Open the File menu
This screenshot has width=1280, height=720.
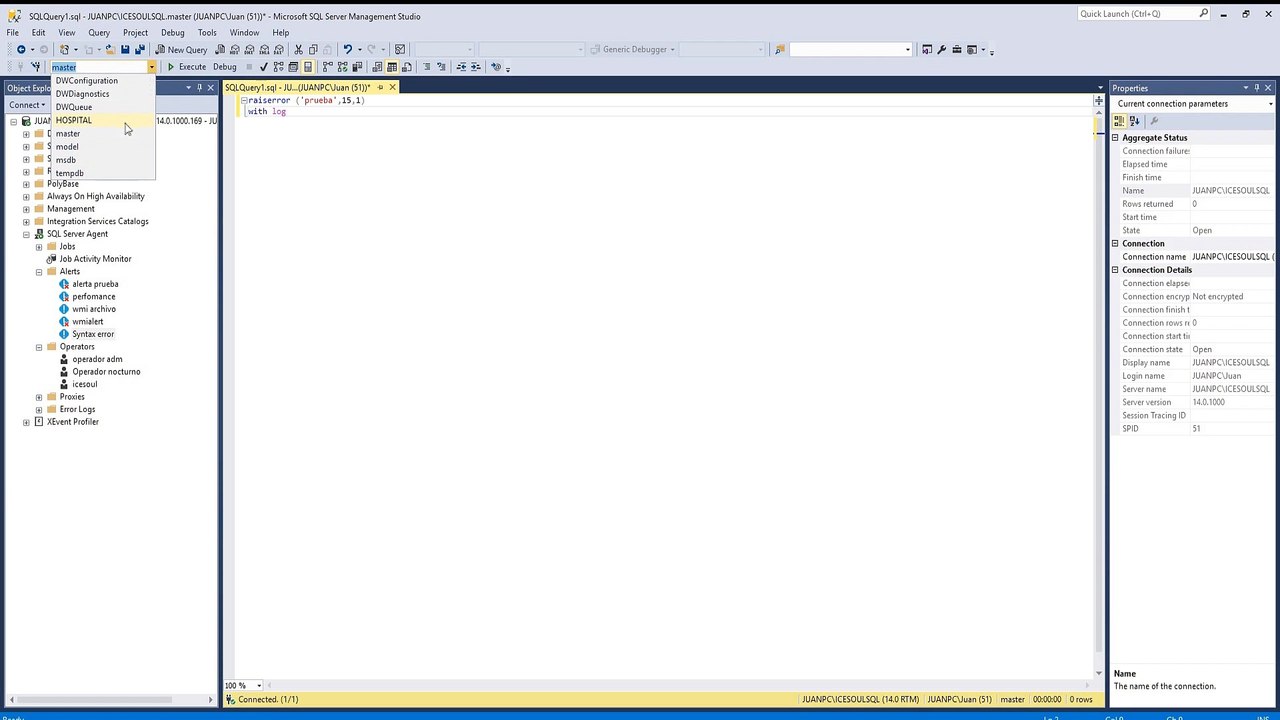pyautogui.click(x=13, y=32)
